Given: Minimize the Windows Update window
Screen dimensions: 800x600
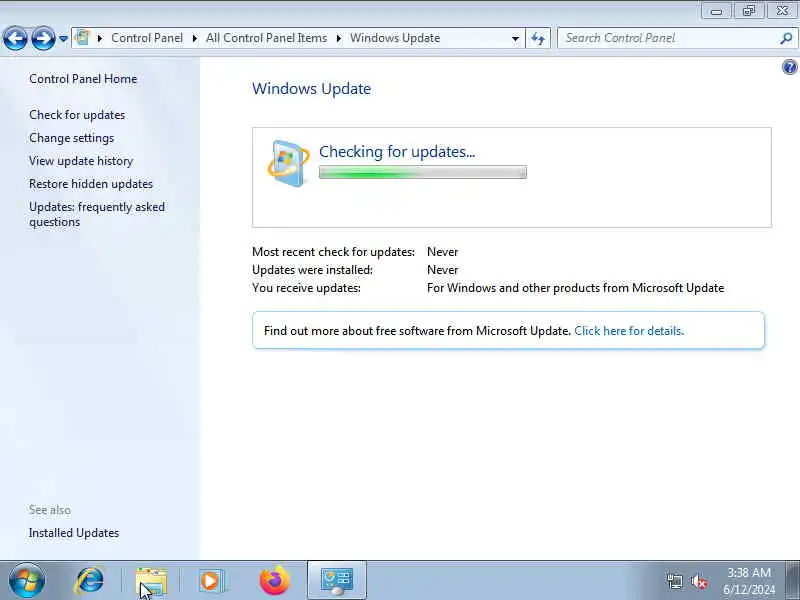Looking at the screenshot, I should 716,11.
